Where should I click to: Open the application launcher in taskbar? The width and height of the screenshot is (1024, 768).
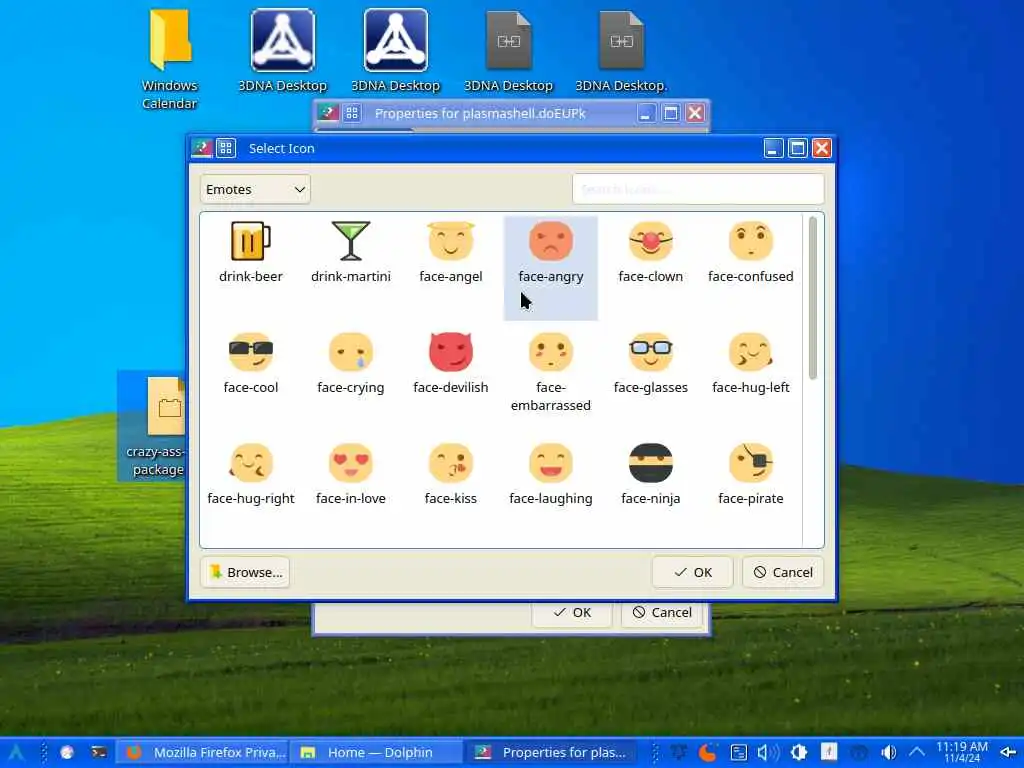click(x=16, y=752)
